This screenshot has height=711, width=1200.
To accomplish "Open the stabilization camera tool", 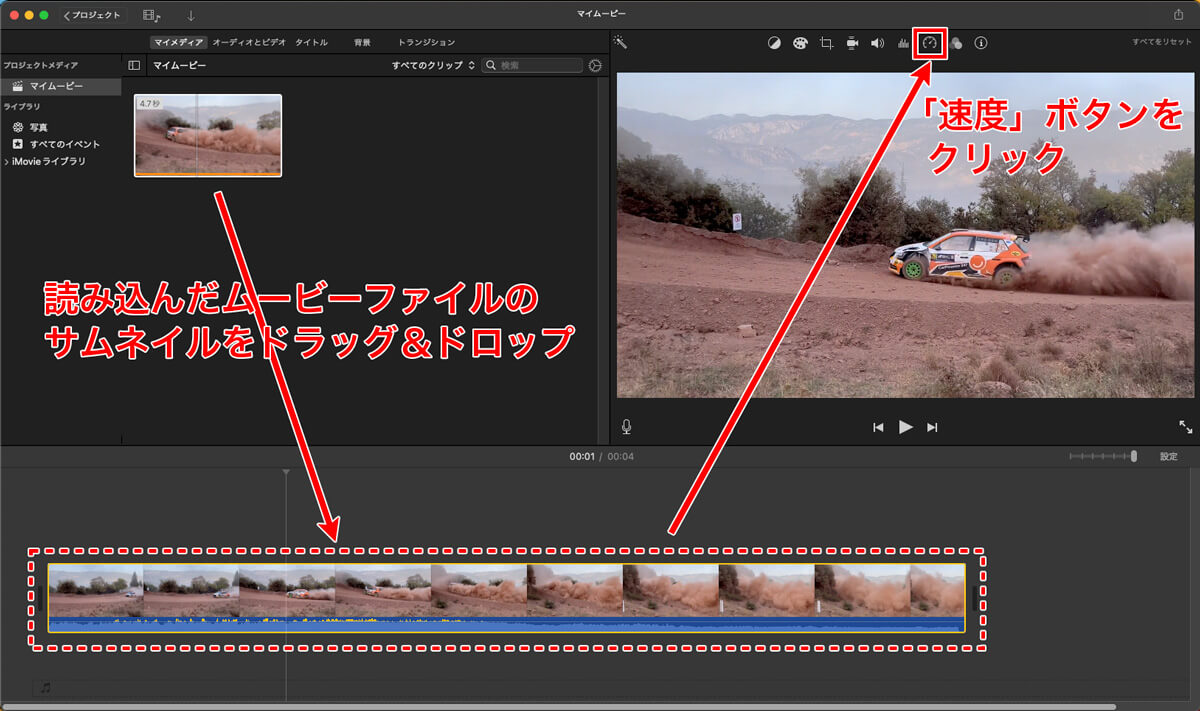I will [x=852, y=43].
